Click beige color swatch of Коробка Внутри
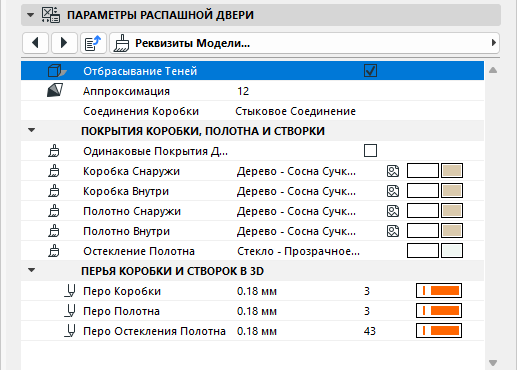Viewport: 517px width, 370px height. (452, 191)
